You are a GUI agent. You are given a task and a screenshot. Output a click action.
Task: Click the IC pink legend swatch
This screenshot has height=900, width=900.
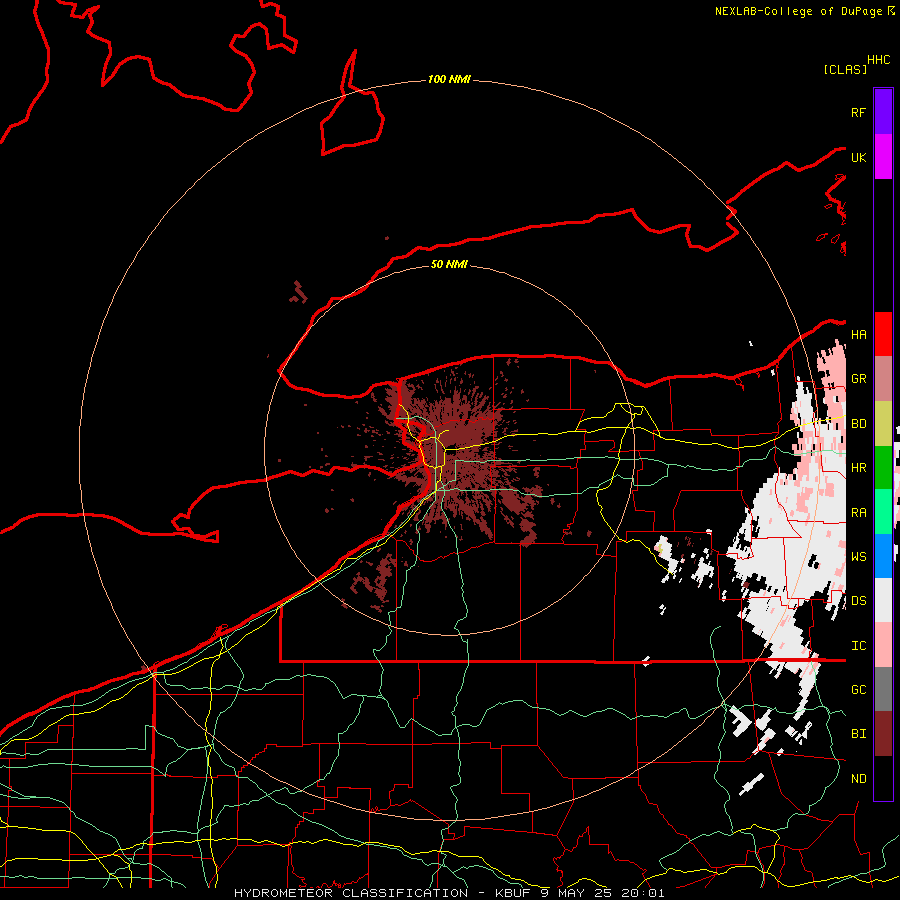883,645
